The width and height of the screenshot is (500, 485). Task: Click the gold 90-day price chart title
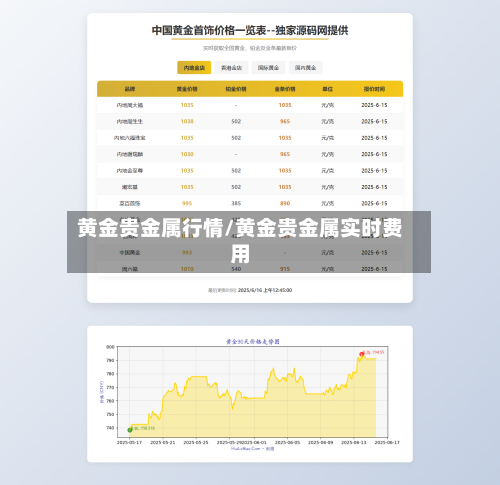253,342
